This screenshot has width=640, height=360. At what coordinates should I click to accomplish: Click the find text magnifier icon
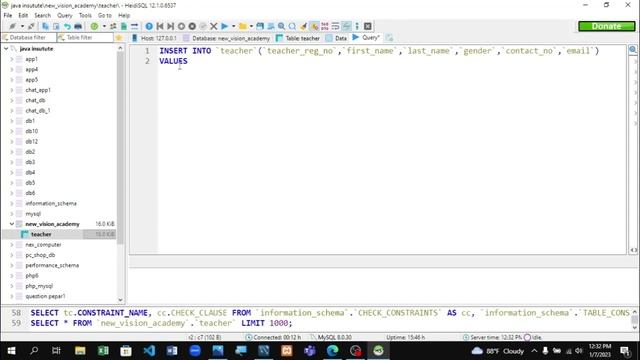coord(282,26)
